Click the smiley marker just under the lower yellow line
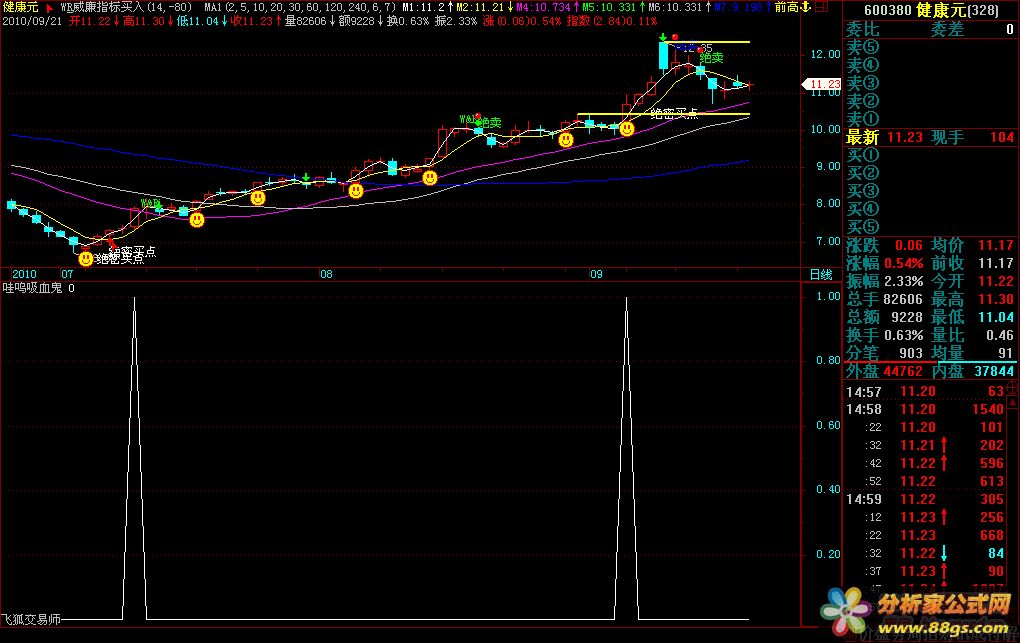The width and height of the screenshot is (1020, 643). (626, 129)
